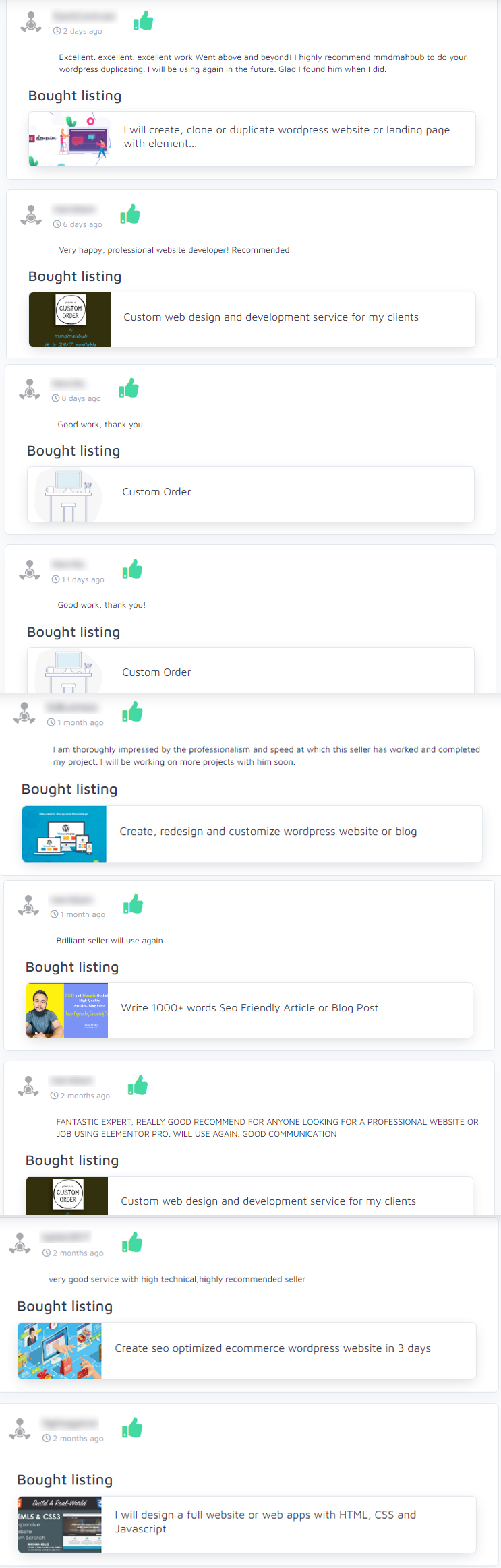Click the blurred username on the "8 days ago" review
Viewport: 501px width, 1568px height.
tap(69, 384)
